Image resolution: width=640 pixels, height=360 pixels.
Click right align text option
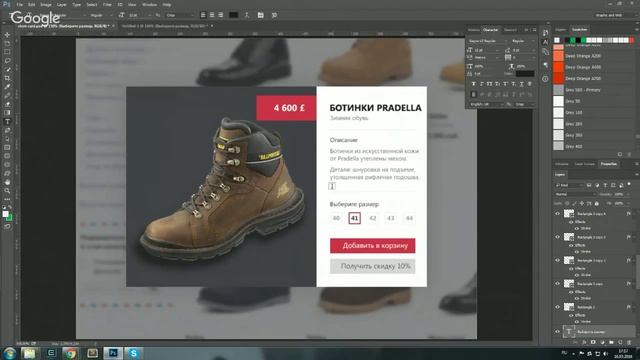[220, 15]
